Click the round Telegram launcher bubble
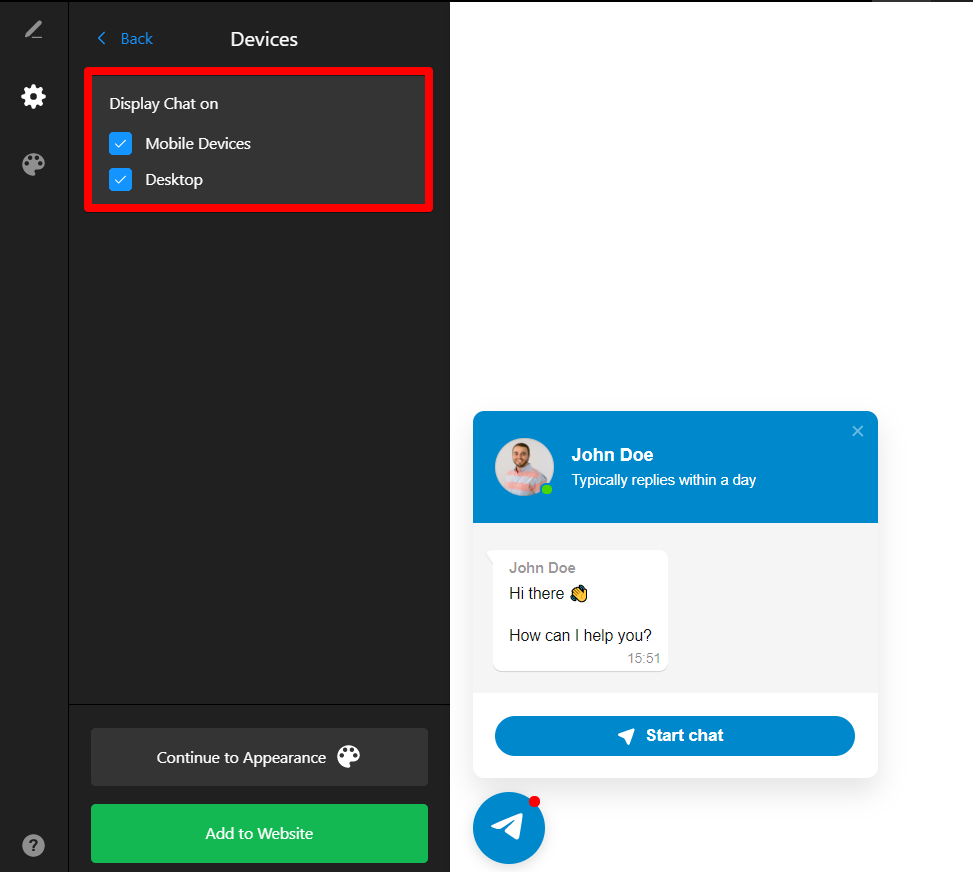973x872 pixels. coord(509,827)
